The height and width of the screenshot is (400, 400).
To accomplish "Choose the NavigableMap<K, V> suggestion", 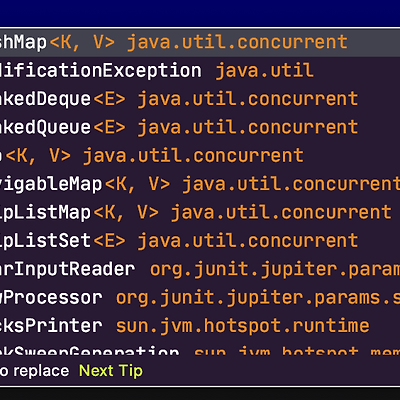I will pos(200,184).
